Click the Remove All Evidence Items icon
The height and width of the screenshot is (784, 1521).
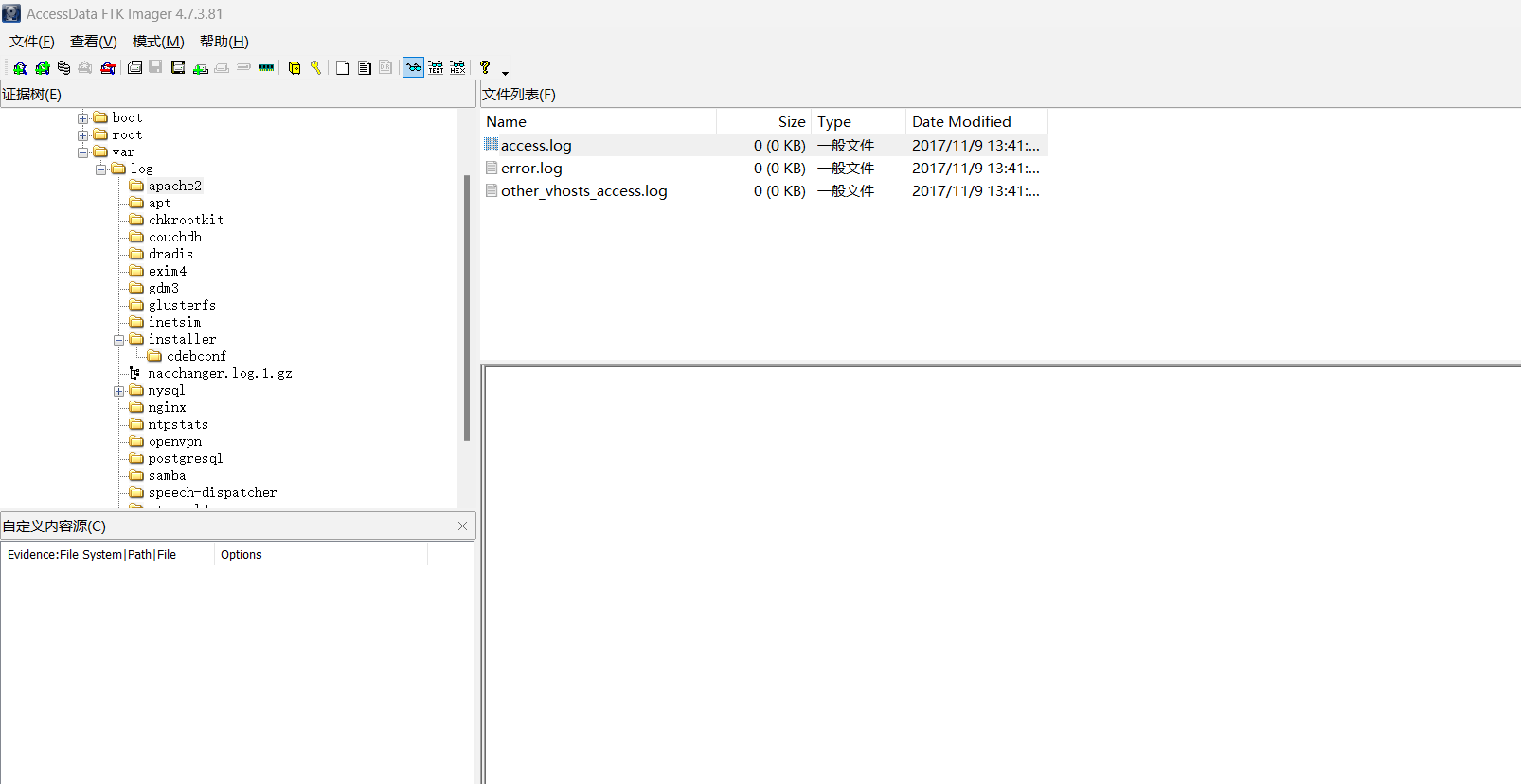click(108, 68)
